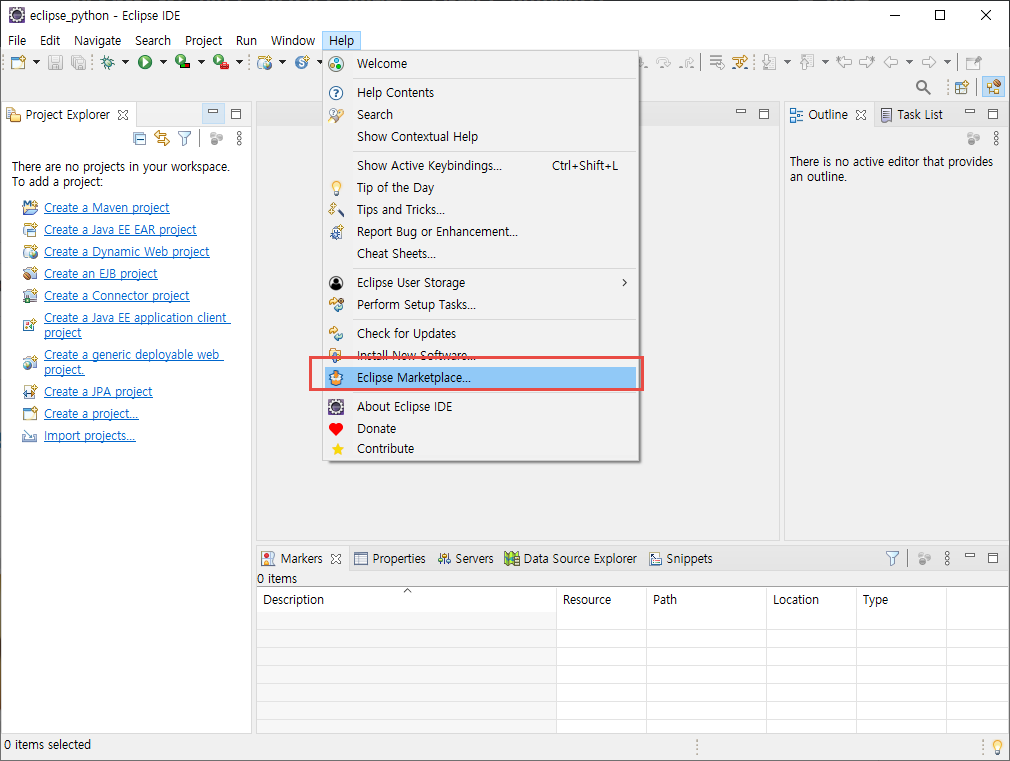Click Create a Dynamic Web project link

click(127, 251)
